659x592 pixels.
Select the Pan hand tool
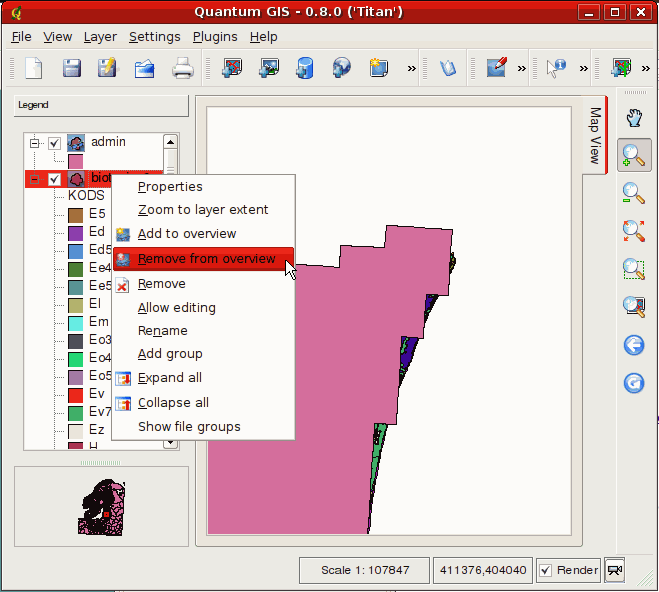(x=634, y=118)
